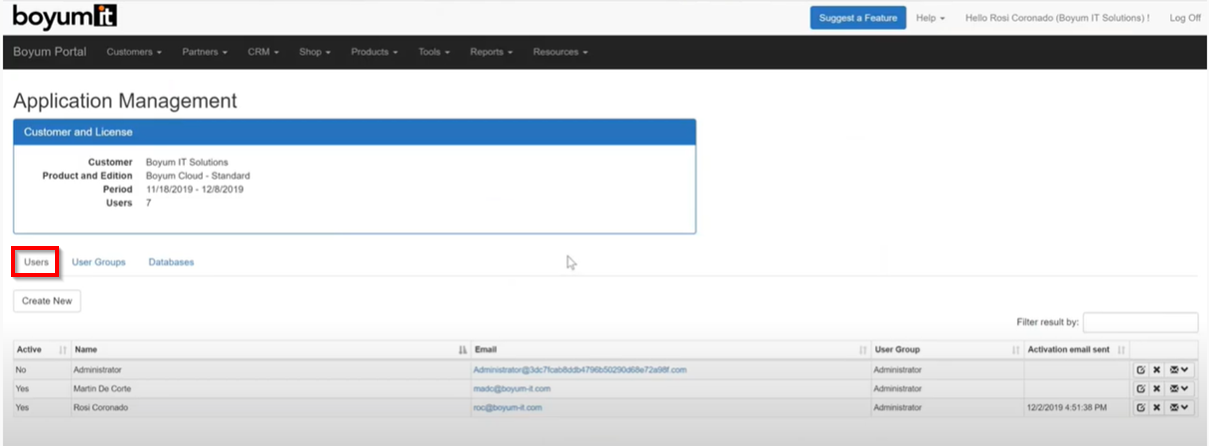Click the Active value No for Administrator
This screenshot has height=446, width=1209.
coord(21,370)
